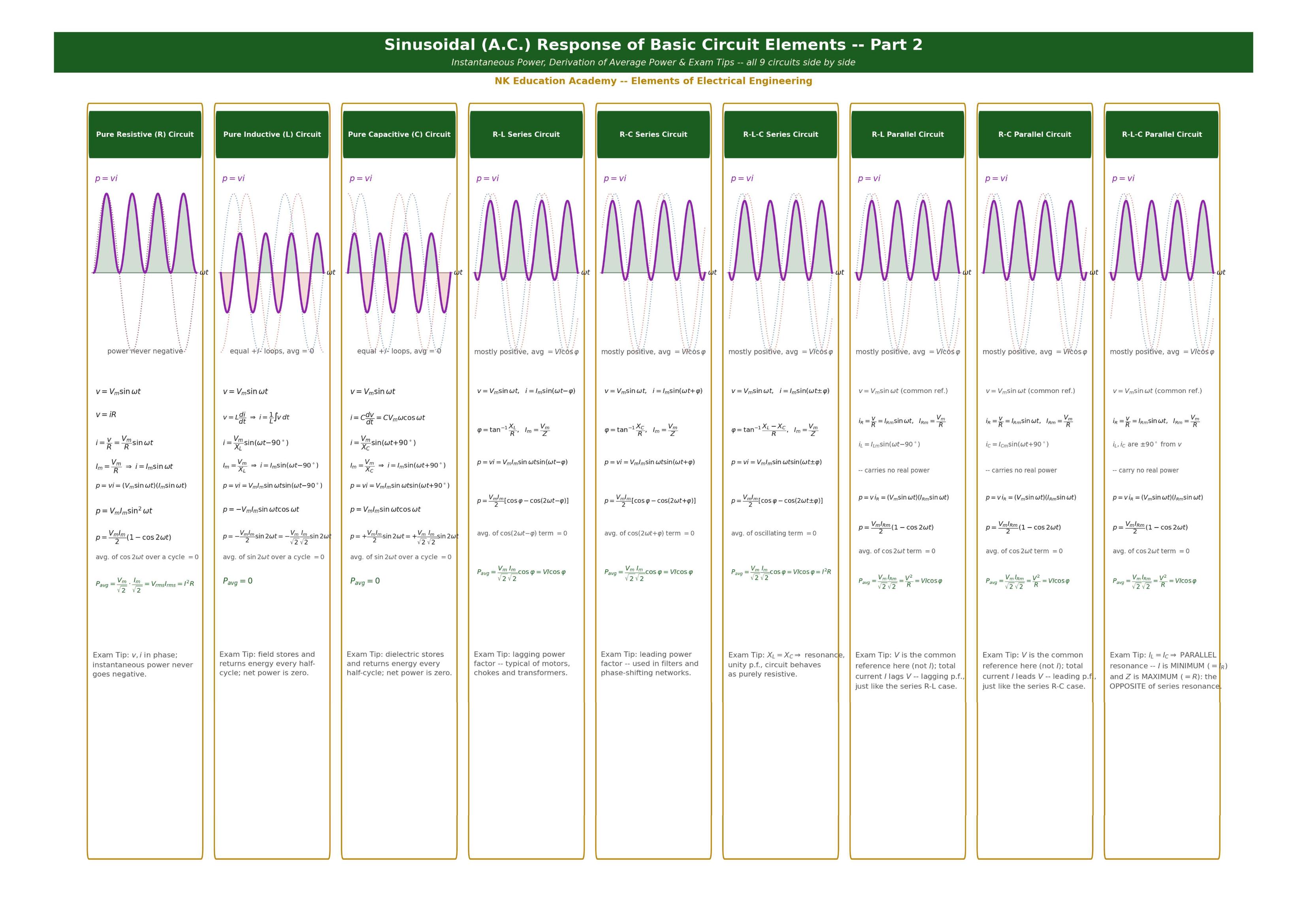Click the power waveform graph under R-L-C Parallel Circuit
The width and height of the screenshot is (1307, 924).
pyautogui.click(x=1162, y=272)
